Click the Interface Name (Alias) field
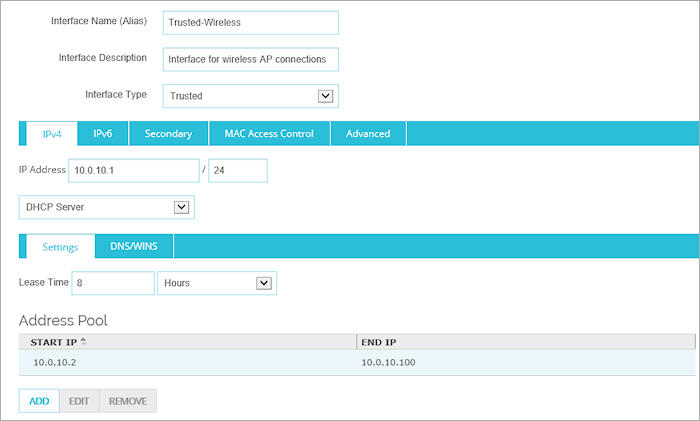This screenshot has height=421, width=700. 250,23
